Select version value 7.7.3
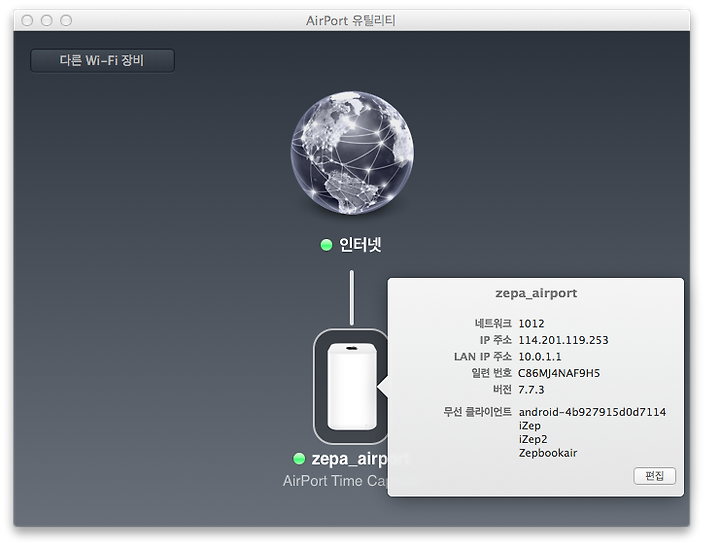 [x=531, y=390]
